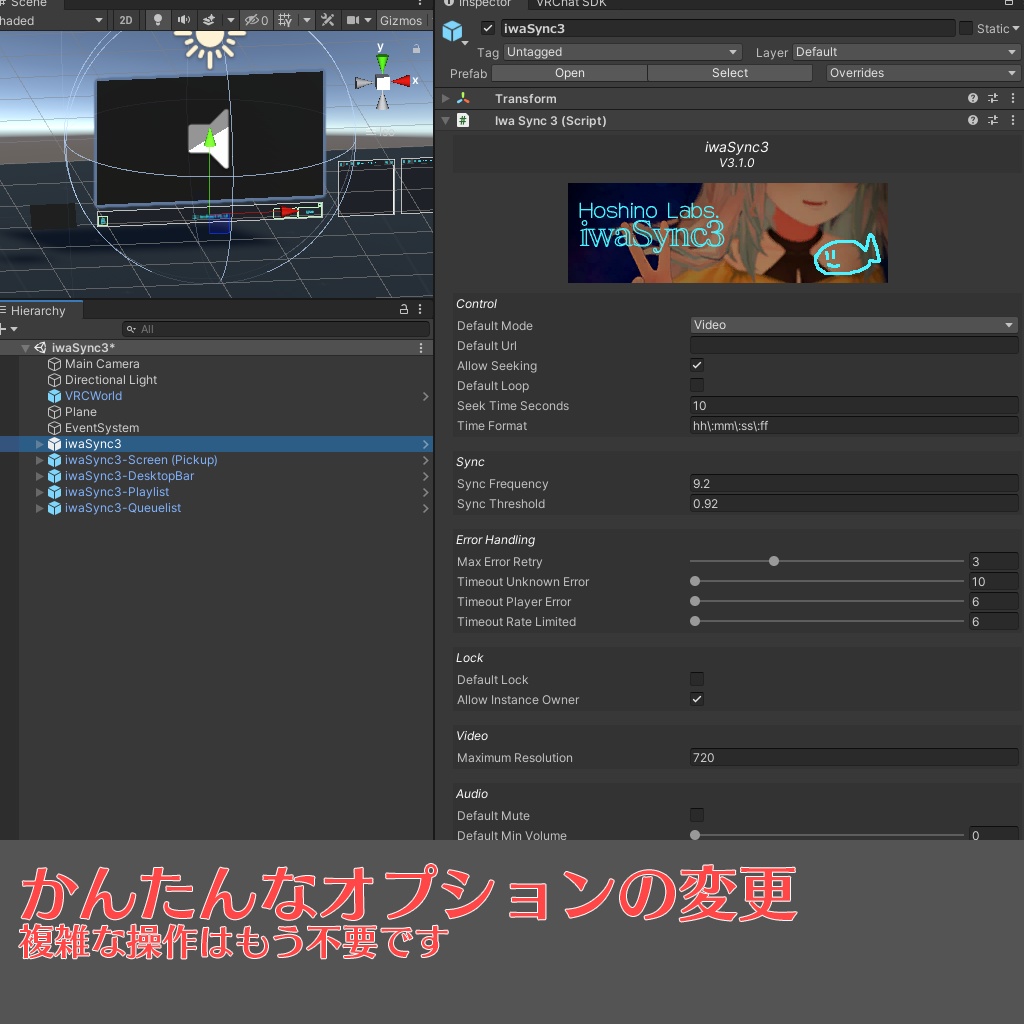This screenshot has height=1024, width=1024.
Task: Open the Default Mode Video dropdown
Action: pos(853,324)
